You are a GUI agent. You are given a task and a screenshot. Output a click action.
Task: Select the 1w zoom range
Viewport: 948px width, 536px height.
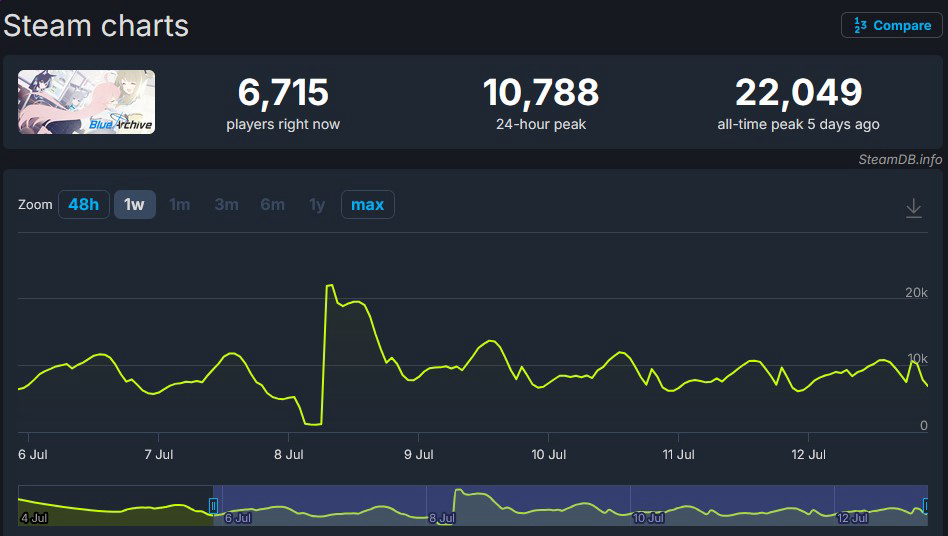tap(134, 204)
